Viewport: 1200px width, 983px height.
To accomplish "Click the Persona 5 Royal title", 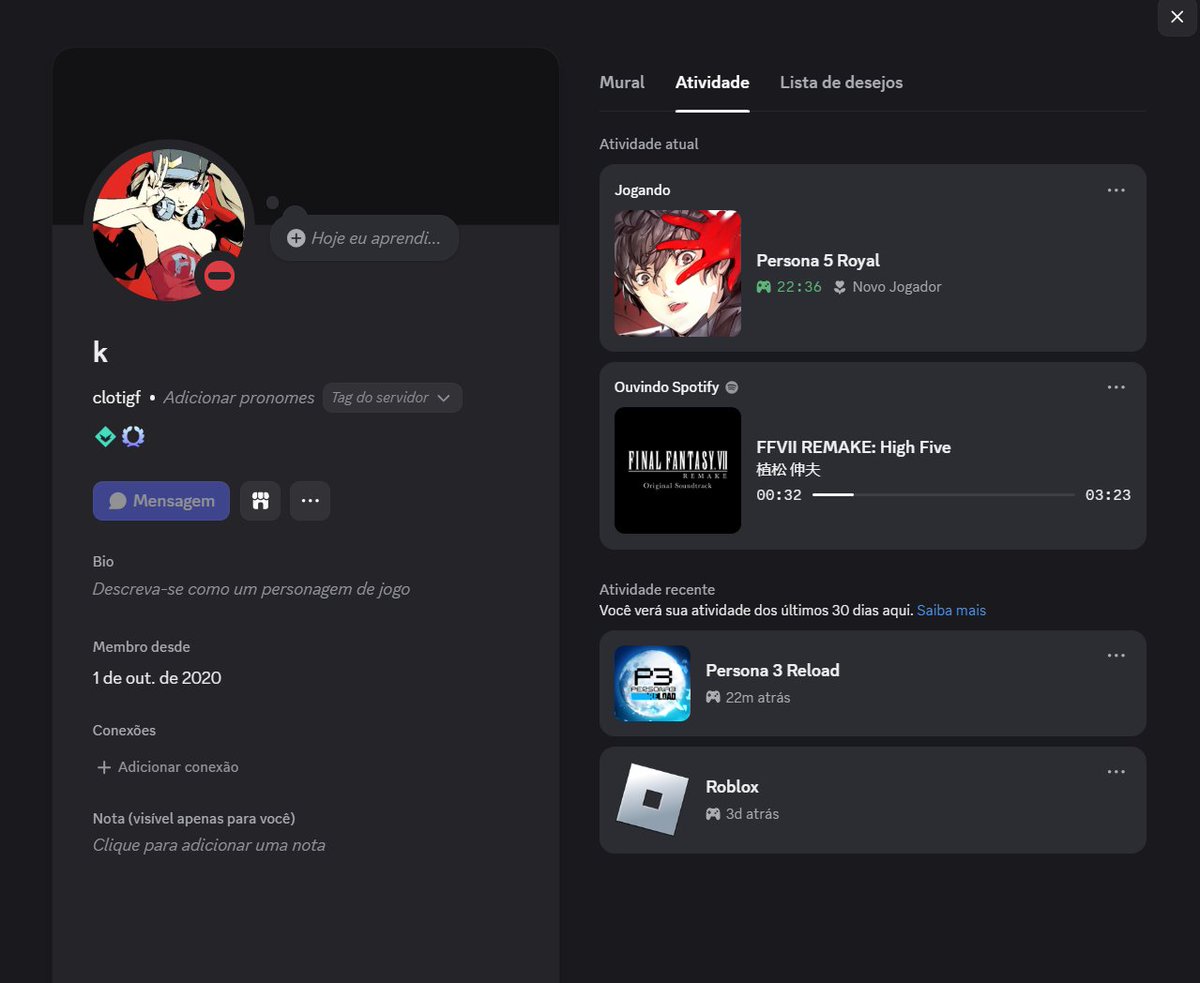I will pos(818,260).
